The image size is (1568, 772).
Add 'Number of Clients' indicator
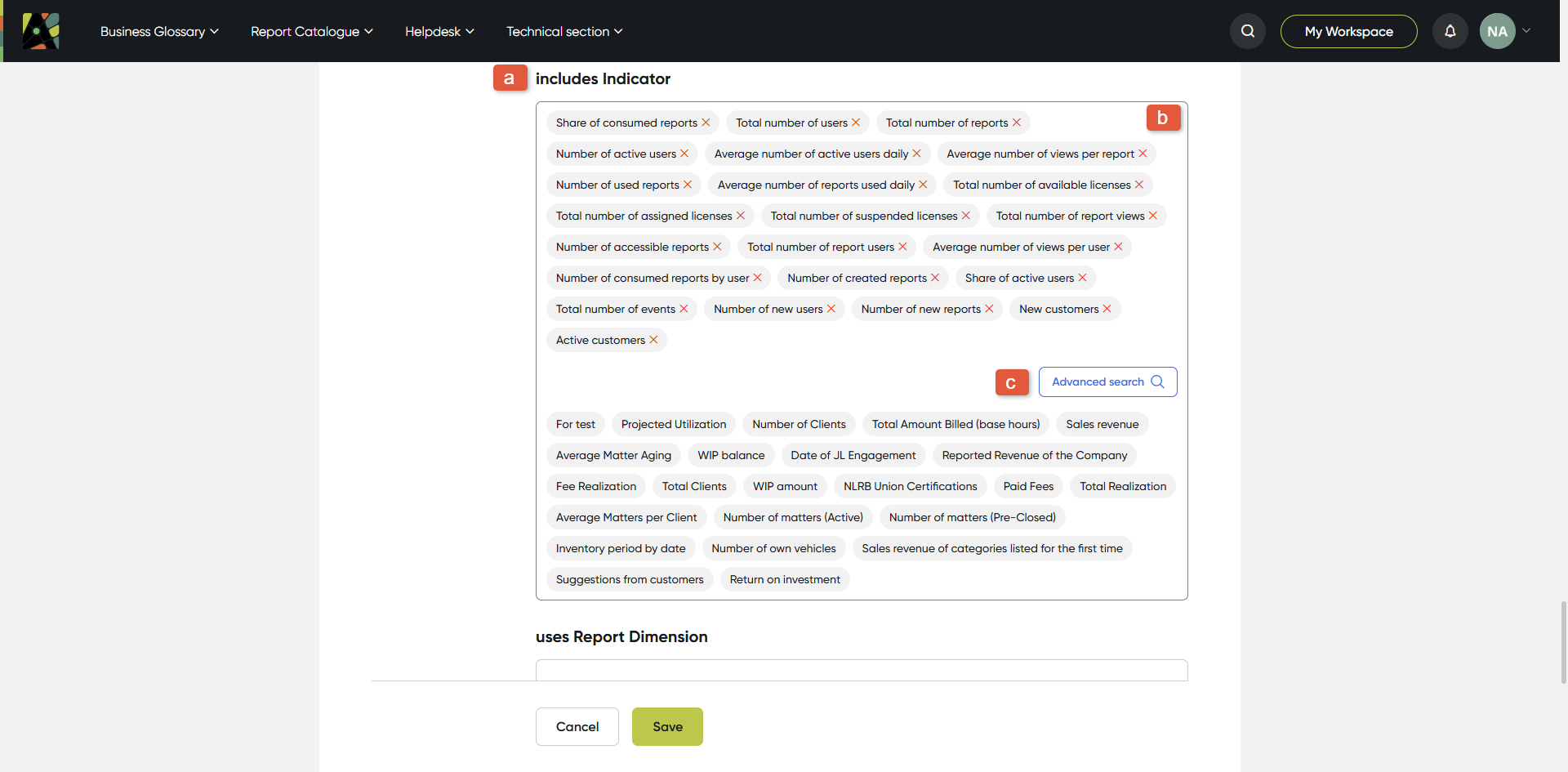(799, 424)
